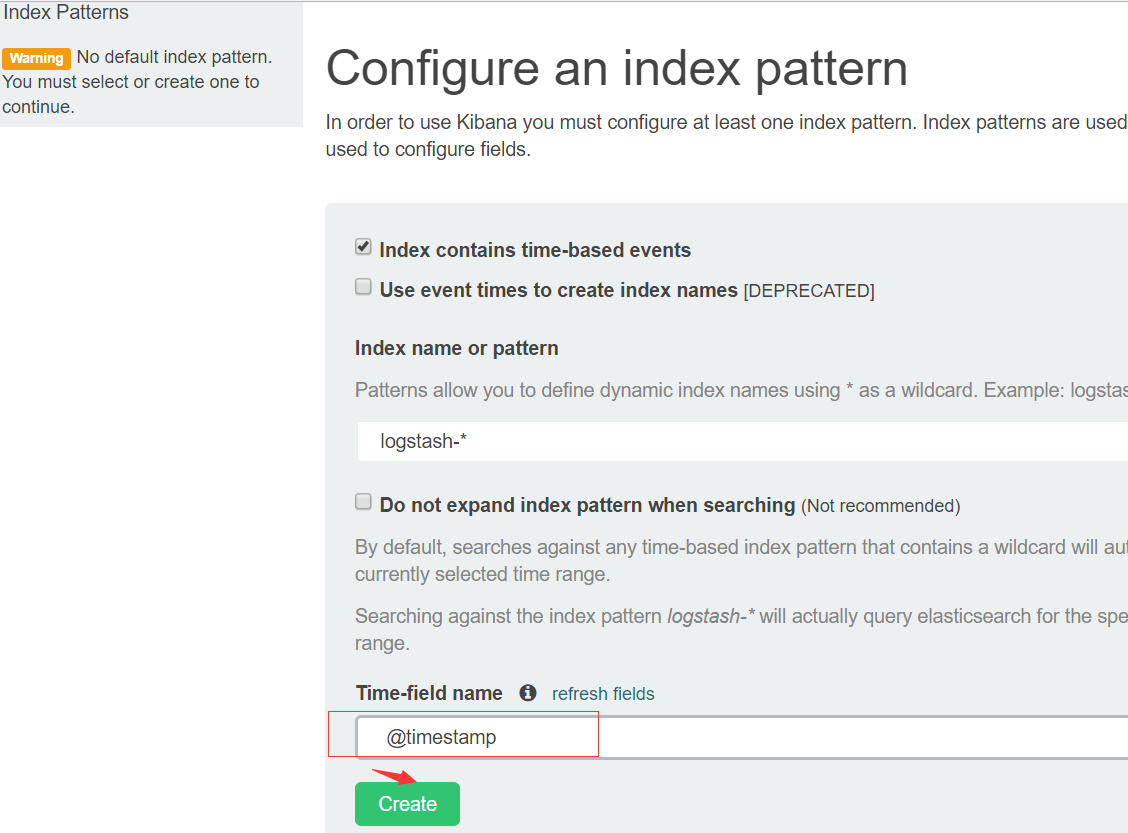
Task: Check Do not expand index pattern checkbox
Action: click(x=363, y=501)
